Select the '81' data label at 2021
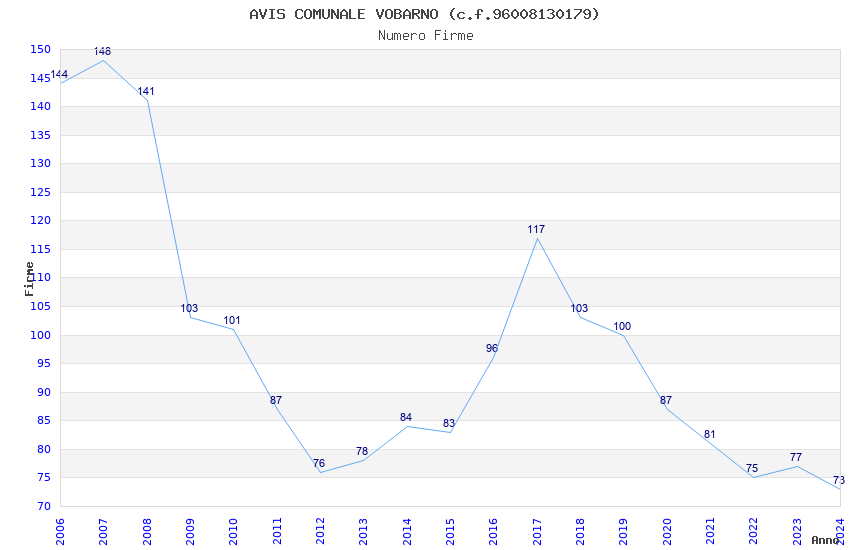The height and width of the screenshot is (550, 850). pos(710,435)
